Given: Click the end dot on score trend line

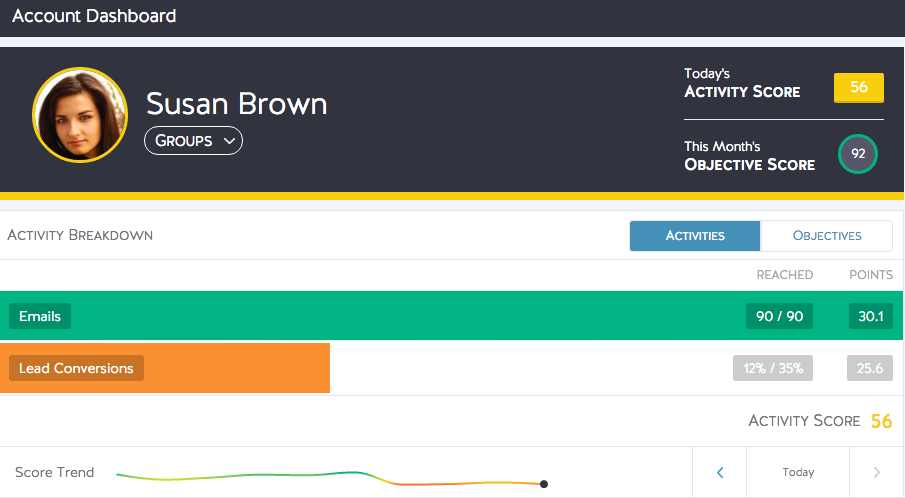Looking at the screenshot, I should (544, 484).
